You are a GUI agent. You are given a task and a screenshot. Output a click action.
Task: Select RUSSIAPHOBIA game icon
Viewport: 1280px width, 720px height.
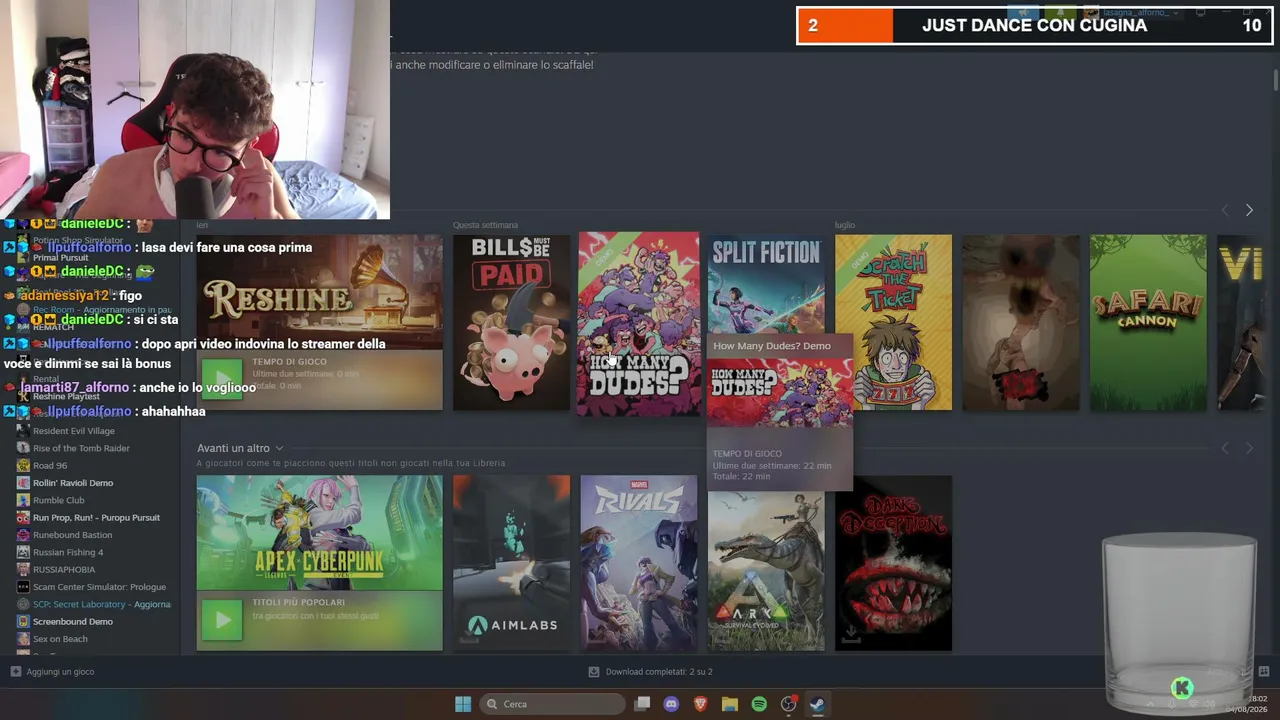click(x=24, y=569)
